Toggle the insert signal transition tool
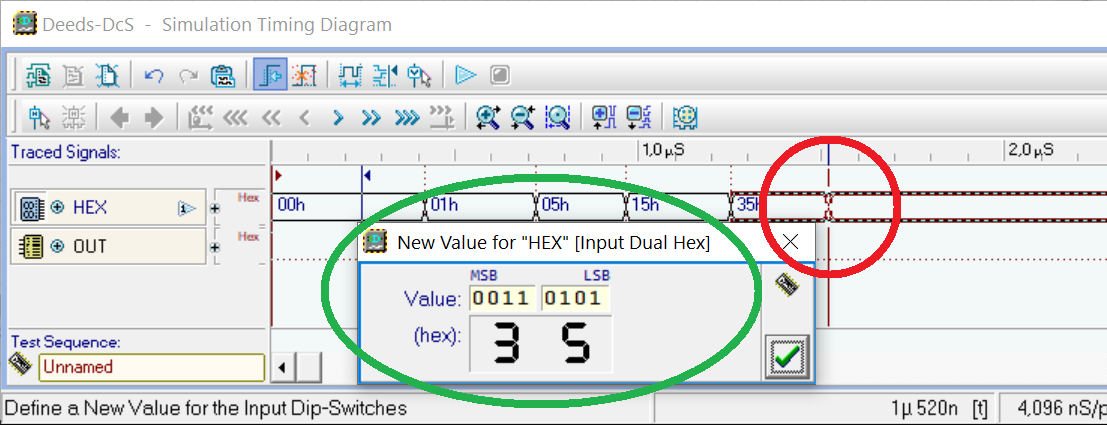This screenshot has height=425, width=1107. coord(270,74)
